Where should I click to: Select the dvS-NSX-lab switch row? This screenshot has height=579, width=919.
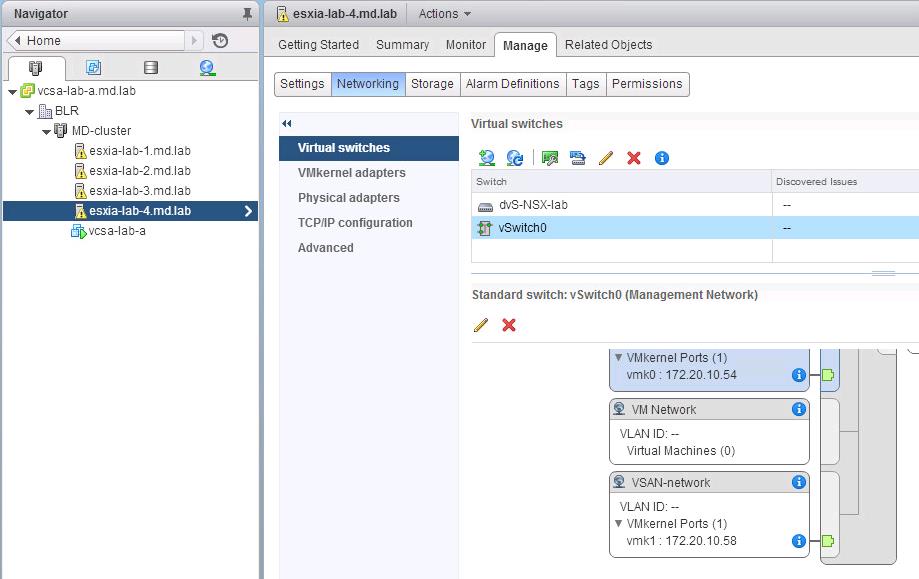pyautogui.click(x=620, y=205)
